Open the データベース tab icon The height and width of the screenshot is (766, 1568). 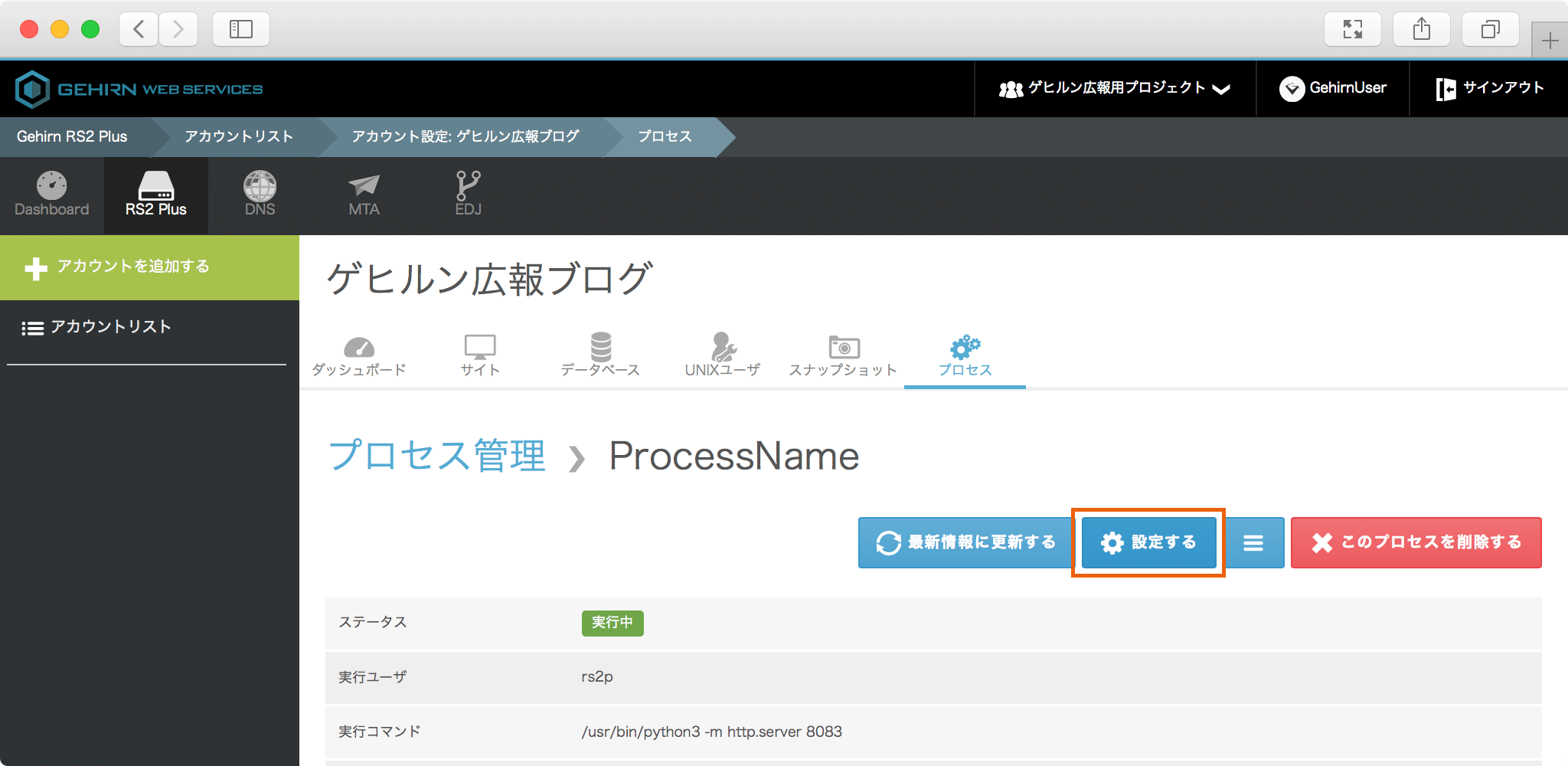[x=600, y=347]
